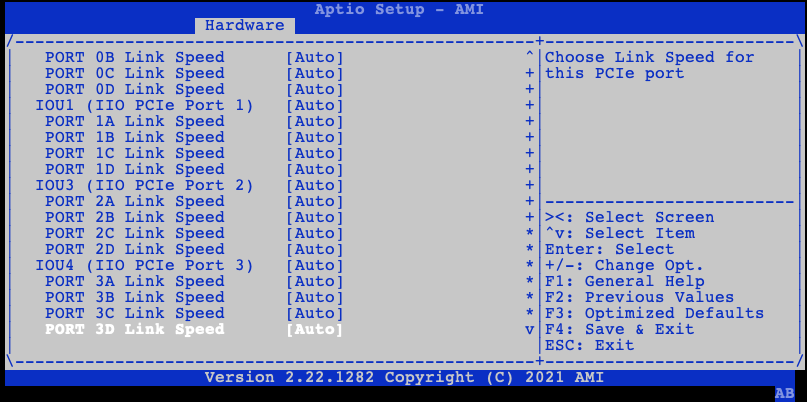Select the PORT 3C Link Speed row
Viewport: 807px width, 402px height.
coord(194,313)
